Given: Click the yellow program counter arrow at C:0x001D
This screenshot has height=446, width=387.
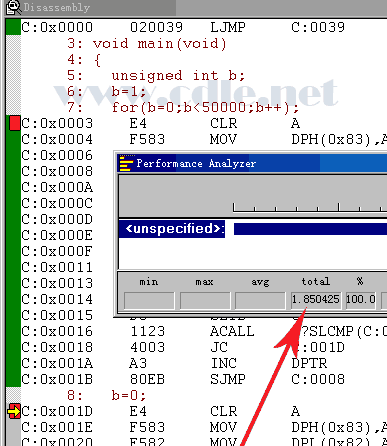Looking at the screenshot, I should pos(14,411).
